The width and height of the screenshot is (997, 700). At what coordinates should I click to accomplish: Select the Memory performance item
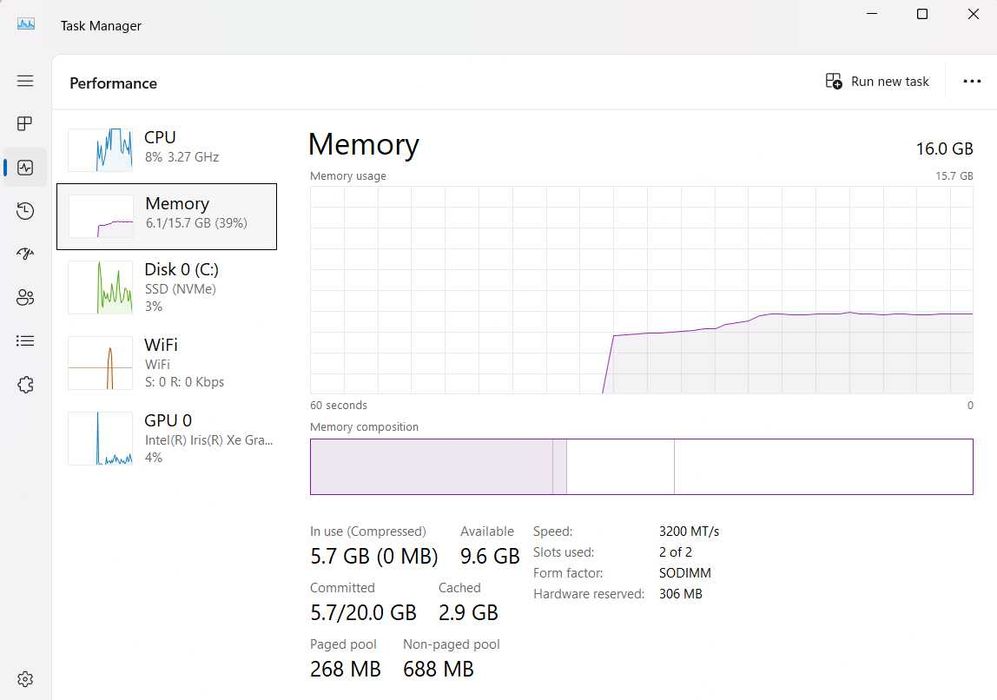(166, 216)
